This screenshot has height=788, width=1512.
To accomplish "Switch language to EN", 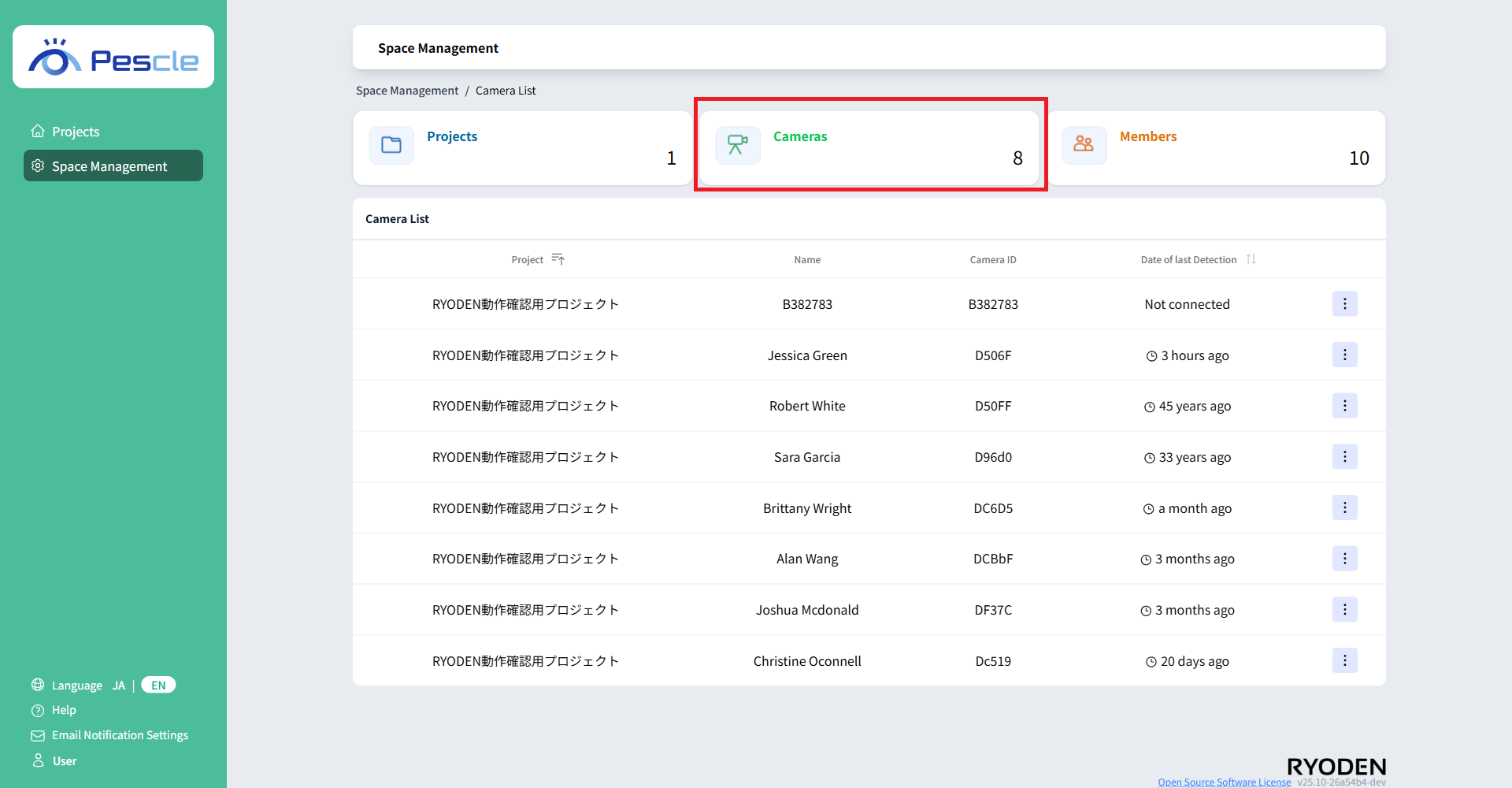I will coord(158,686).
